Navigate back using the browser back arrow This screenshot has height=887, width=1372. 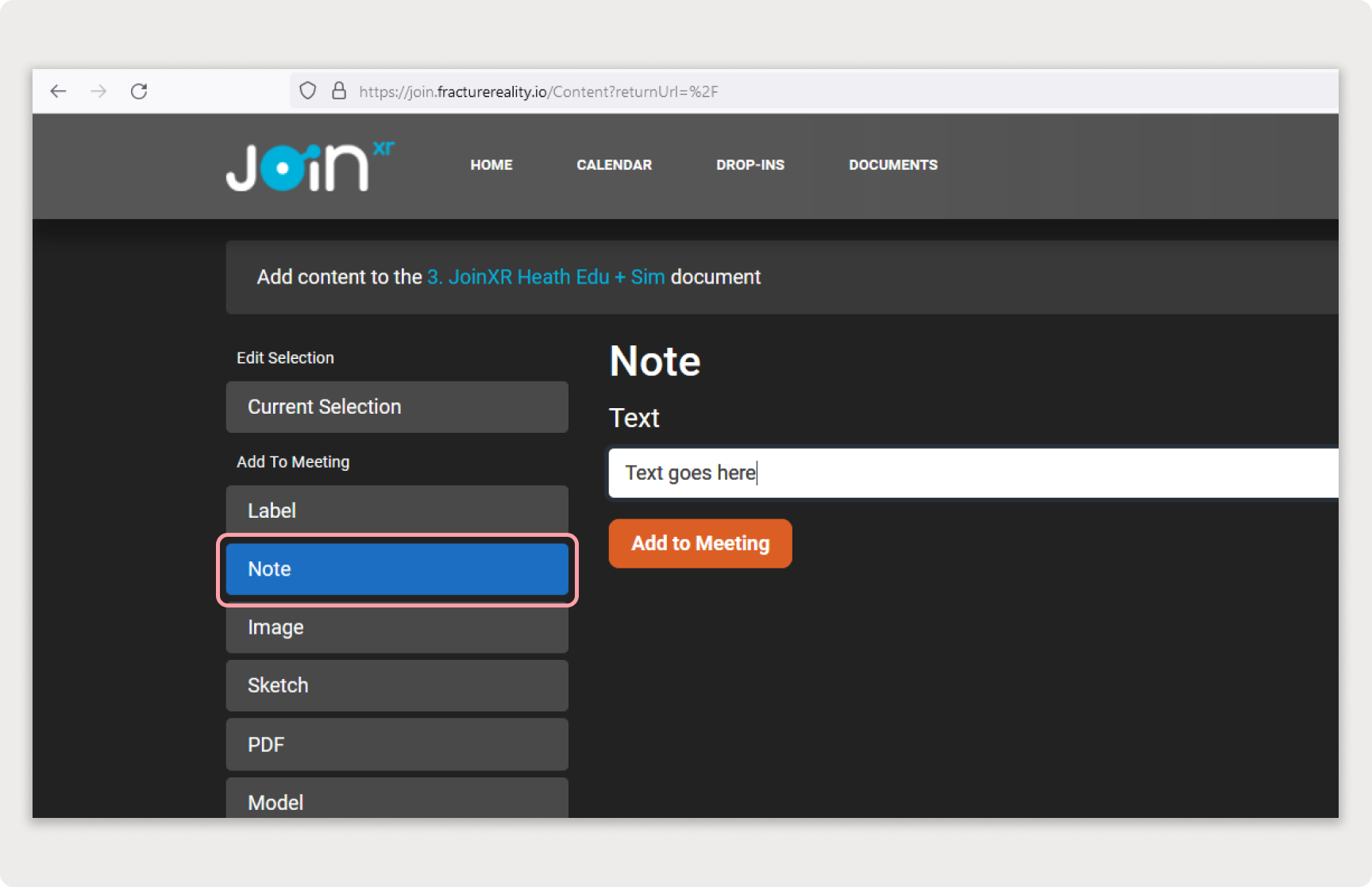coord(58,91)
